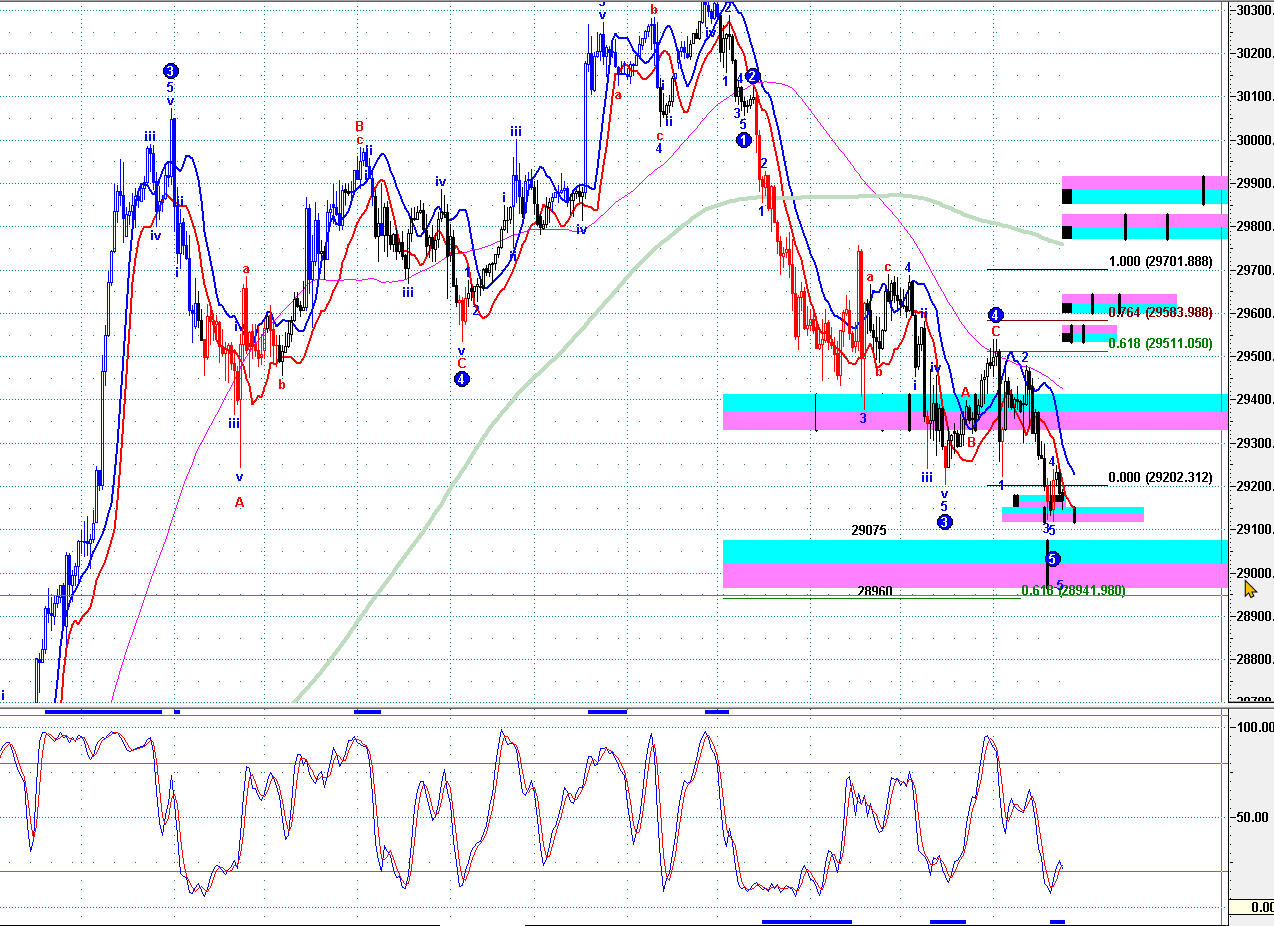
Task: Click the 29700 price axis label
Action: click(1254, 271)
